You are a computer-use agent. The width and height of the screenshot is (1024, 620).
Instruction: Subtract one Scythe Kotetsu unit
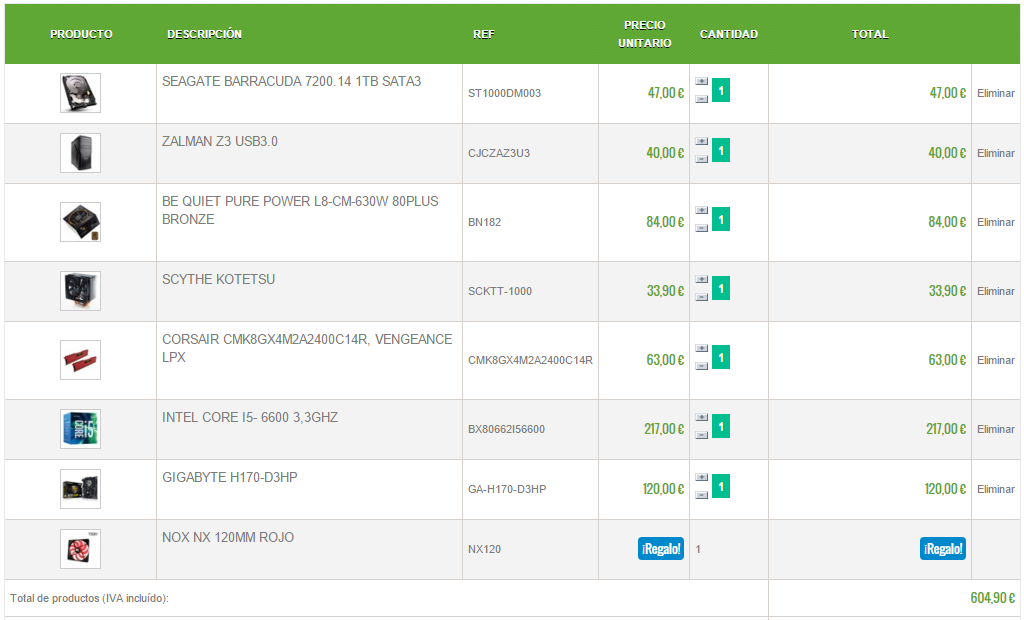pos(701,297)
